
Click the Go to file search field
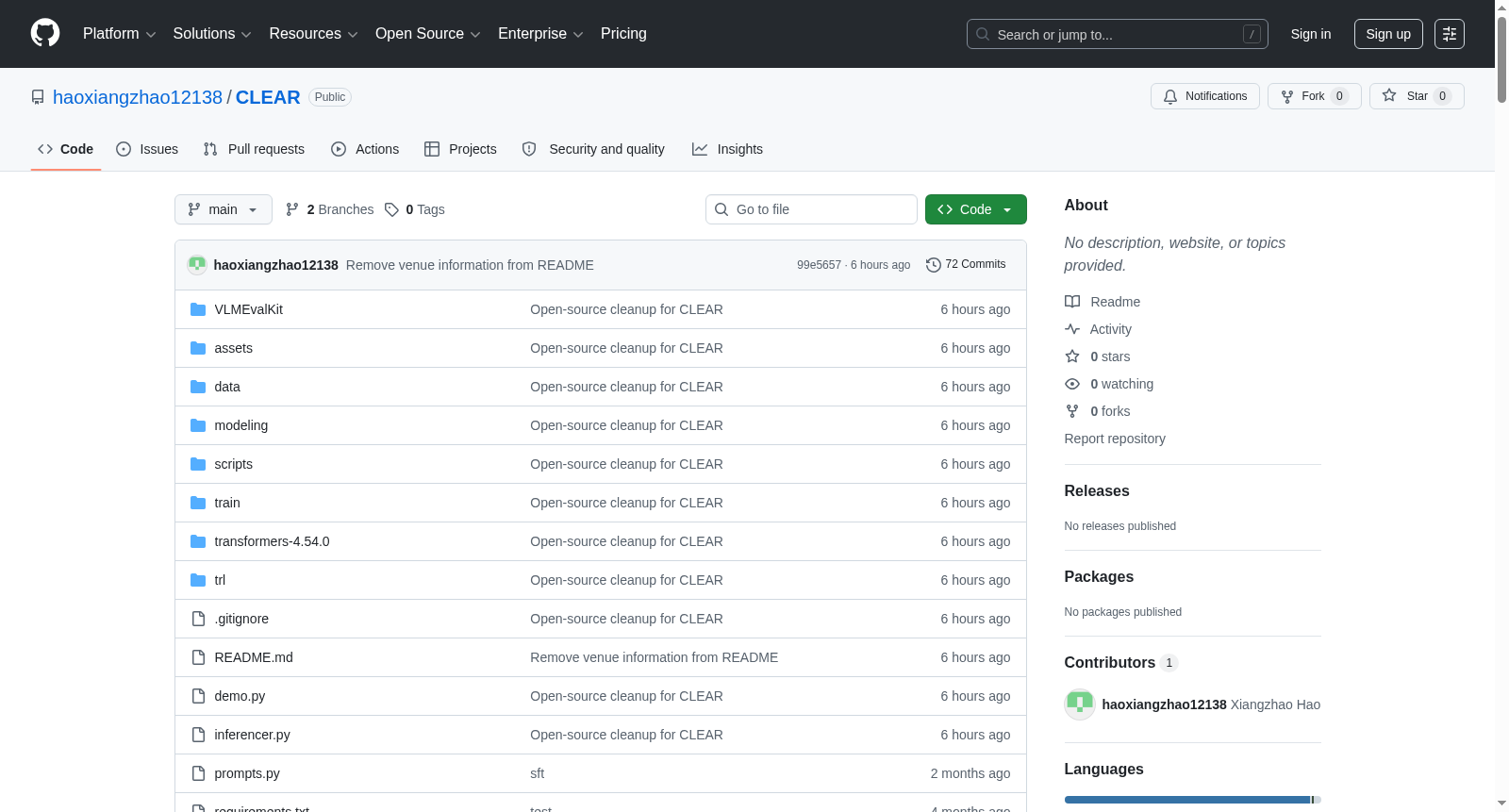pos(811,209)
